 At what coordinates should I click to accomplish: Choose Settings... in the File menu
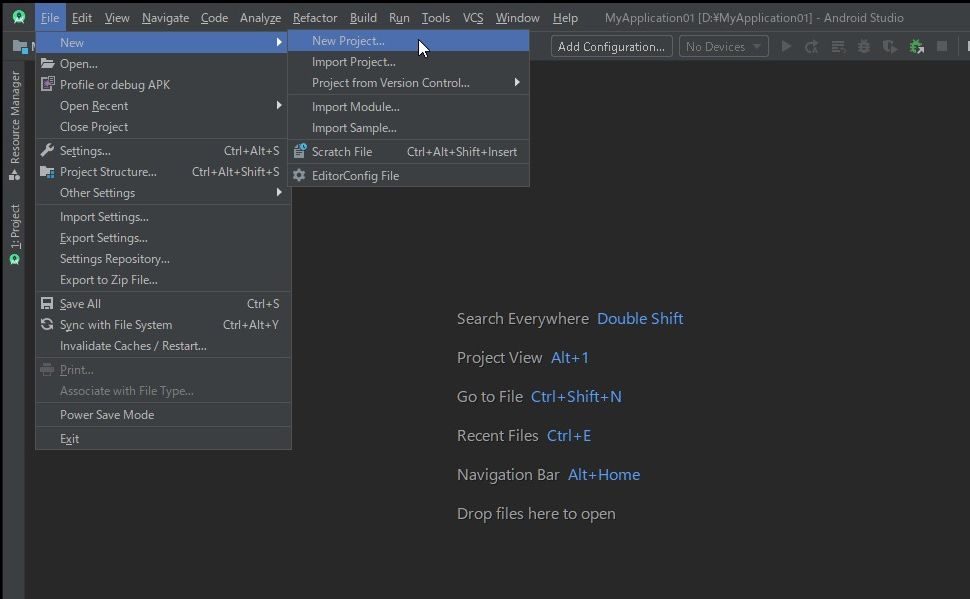[x=85, y=151]
